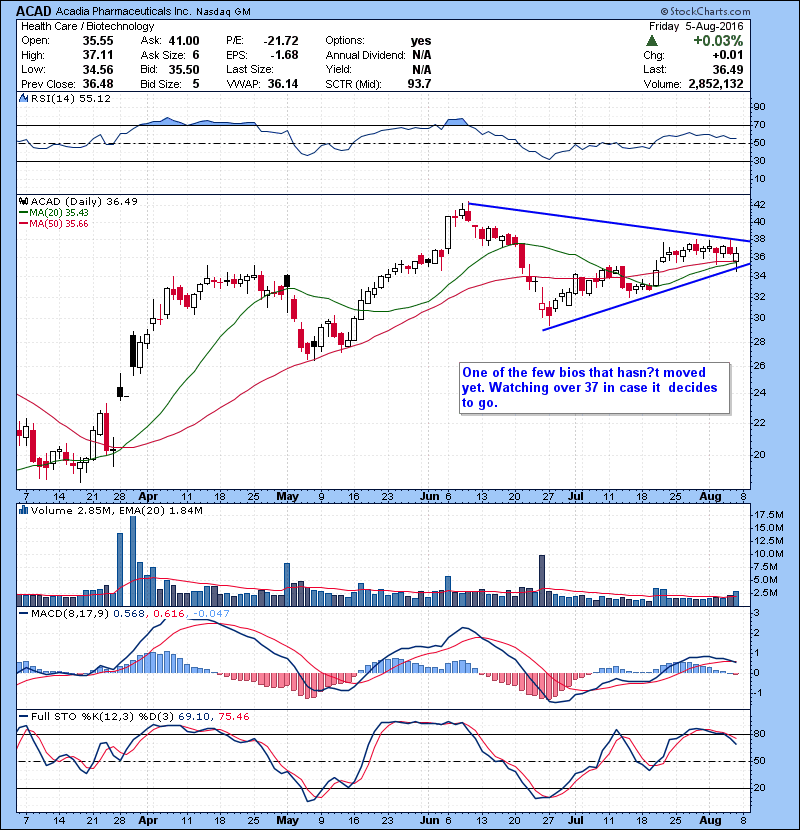Viewport: 800px width, 830px height.
Task: Select the Low price 34.56
Action: (98, 70)
